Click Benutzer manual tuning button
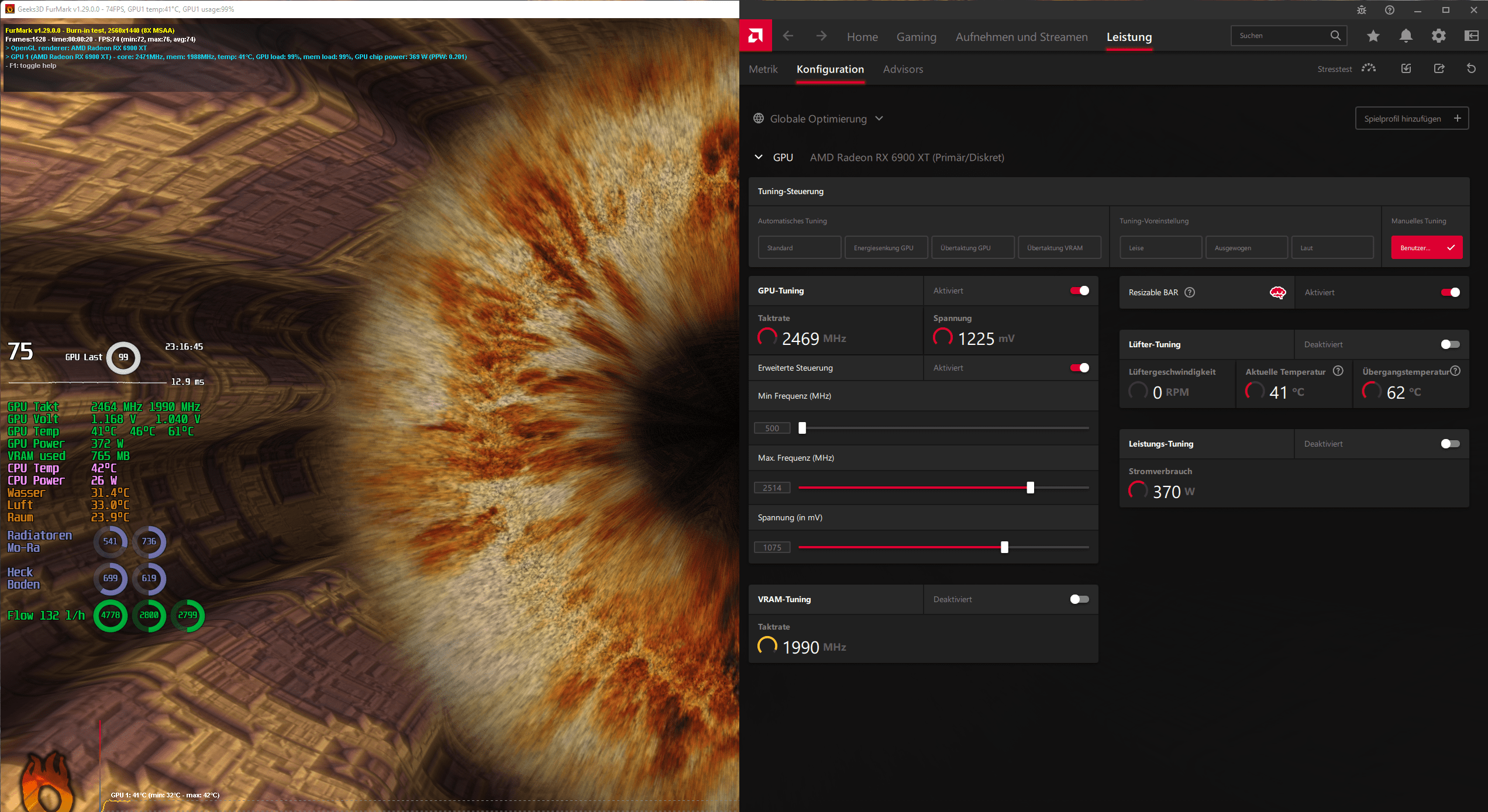 pos(1427,247)
